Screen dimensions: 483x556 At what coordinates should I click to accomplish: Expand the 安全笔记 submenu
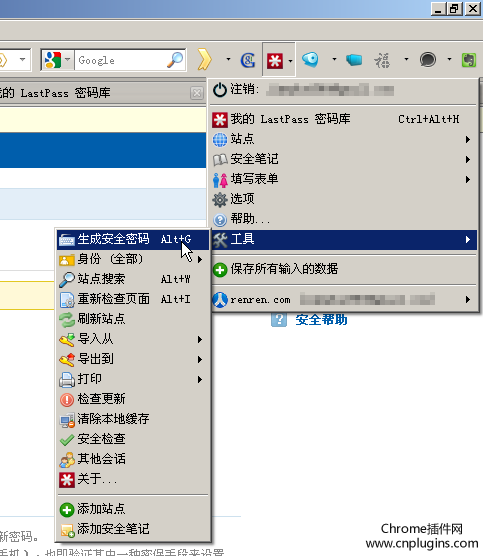(343, 159)
